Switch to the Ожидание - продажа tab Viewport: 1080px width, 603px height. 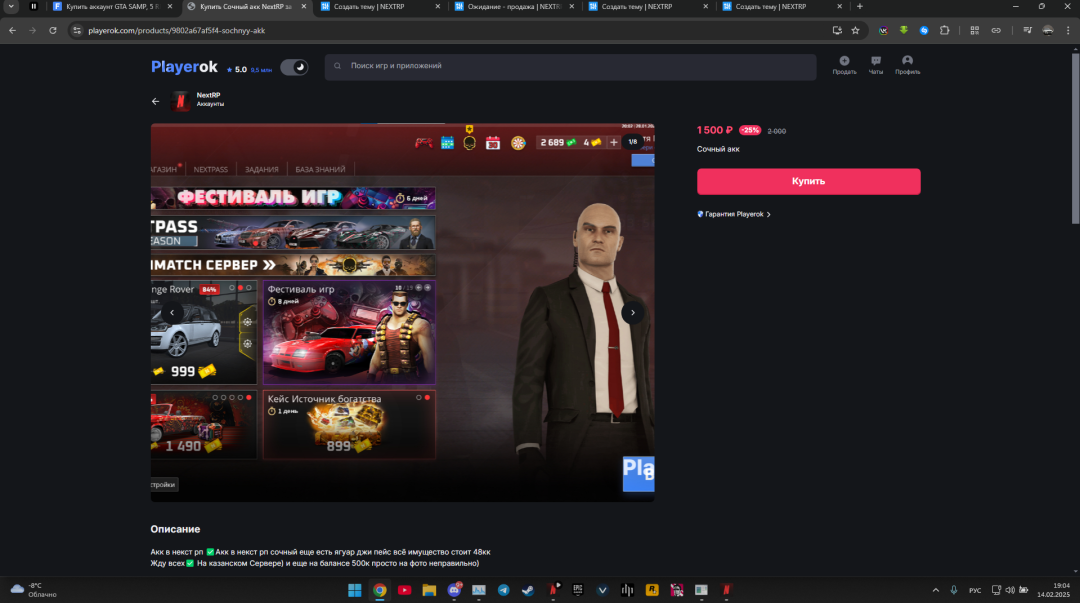[515, 6]
